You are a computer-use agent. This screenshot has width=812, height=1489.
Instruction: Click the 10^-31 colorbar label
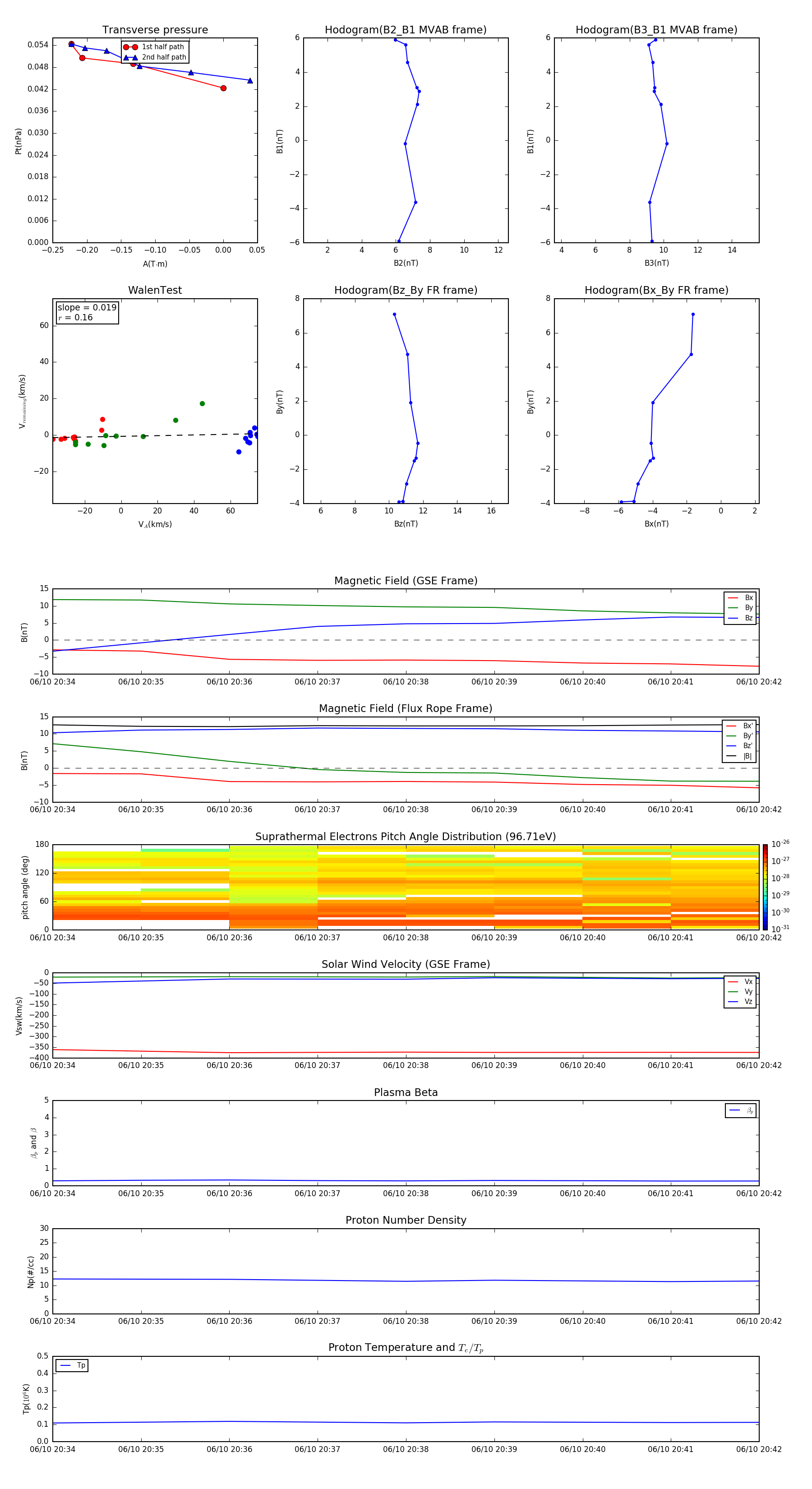(x=780, y=929)
